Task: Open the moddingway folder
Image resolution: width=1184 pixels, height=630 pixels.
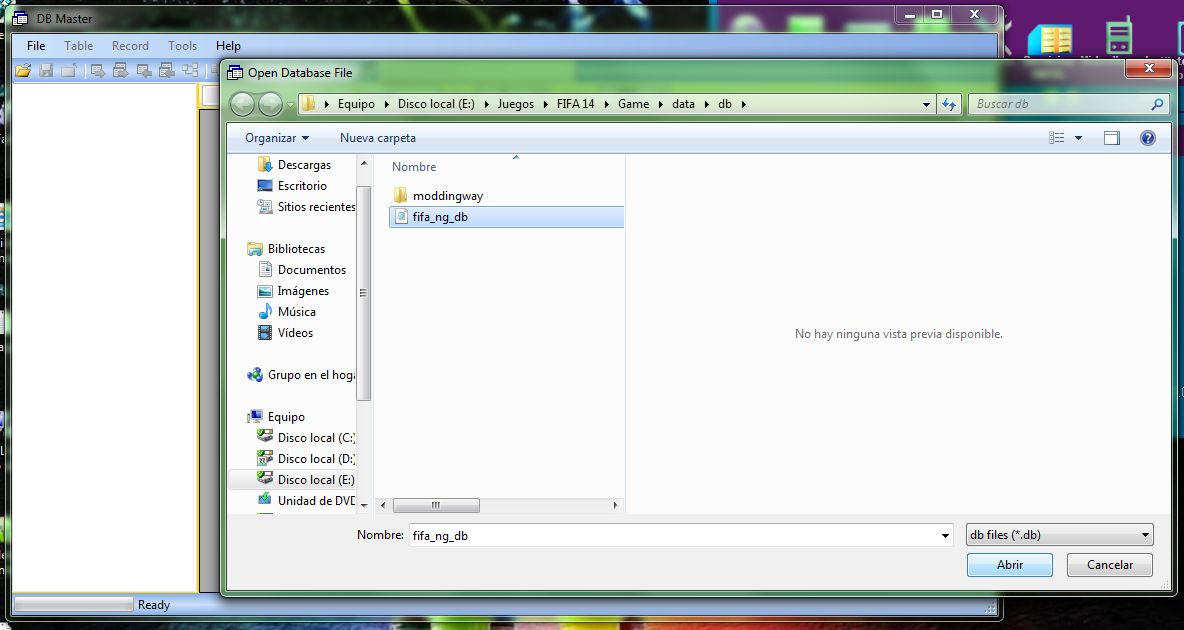Action: (x=447, y=196)
